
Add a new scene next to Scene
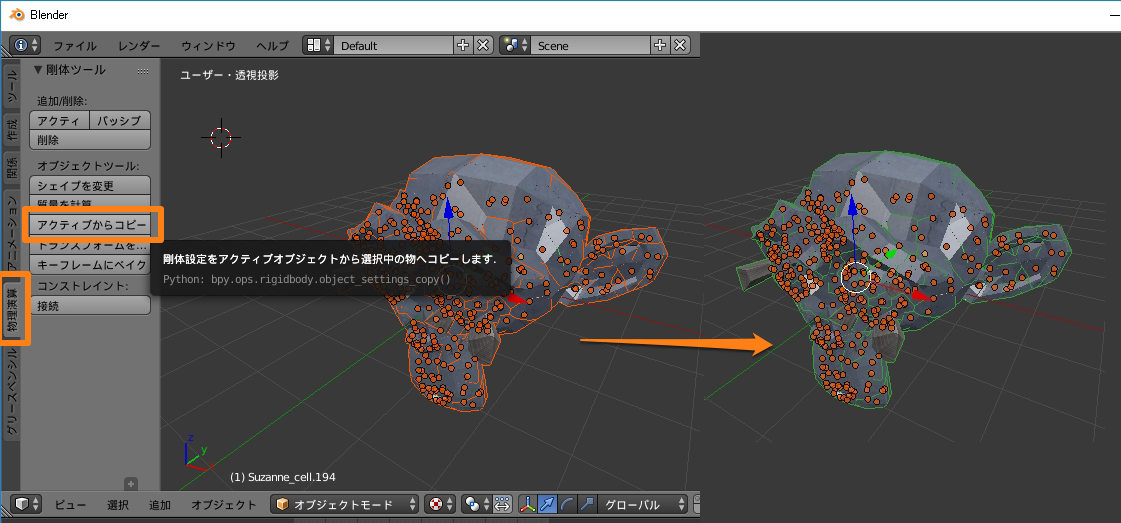[x=660, y=45]
